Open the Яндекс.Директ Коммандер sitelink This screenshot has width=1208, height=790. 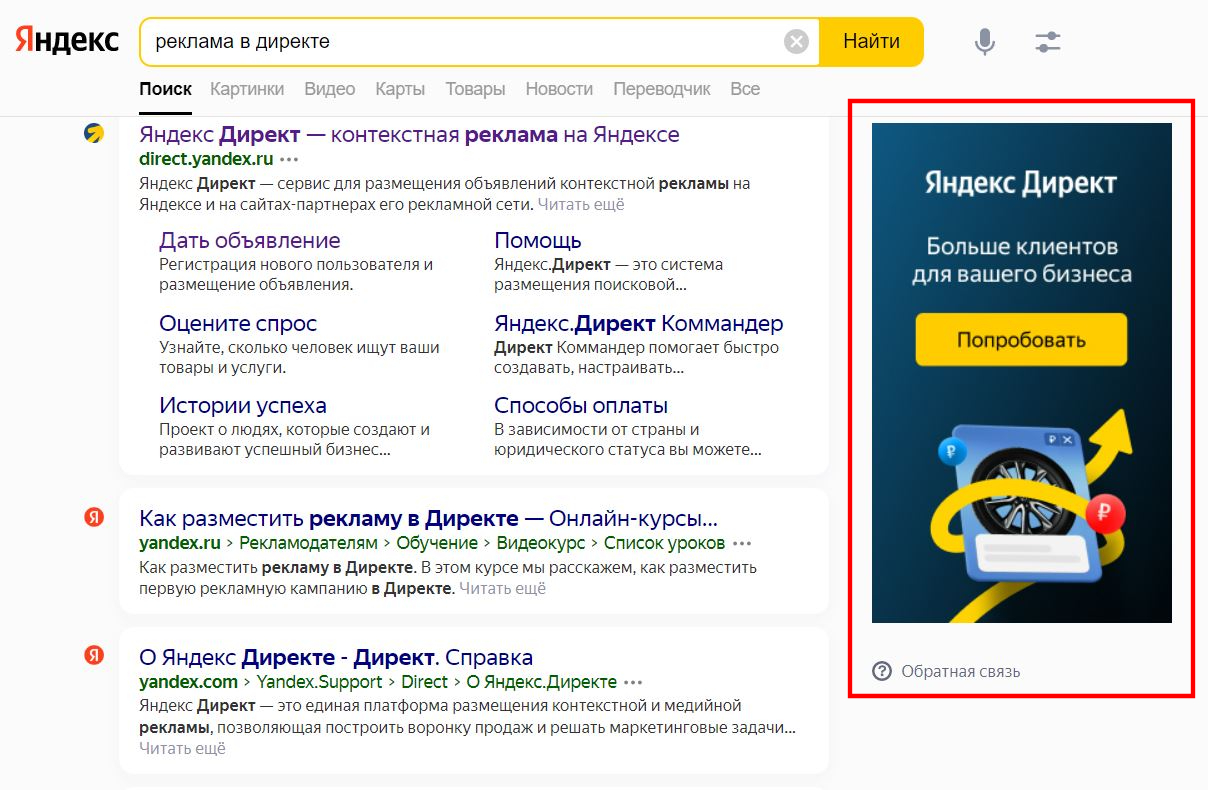(x=639, y=323)
